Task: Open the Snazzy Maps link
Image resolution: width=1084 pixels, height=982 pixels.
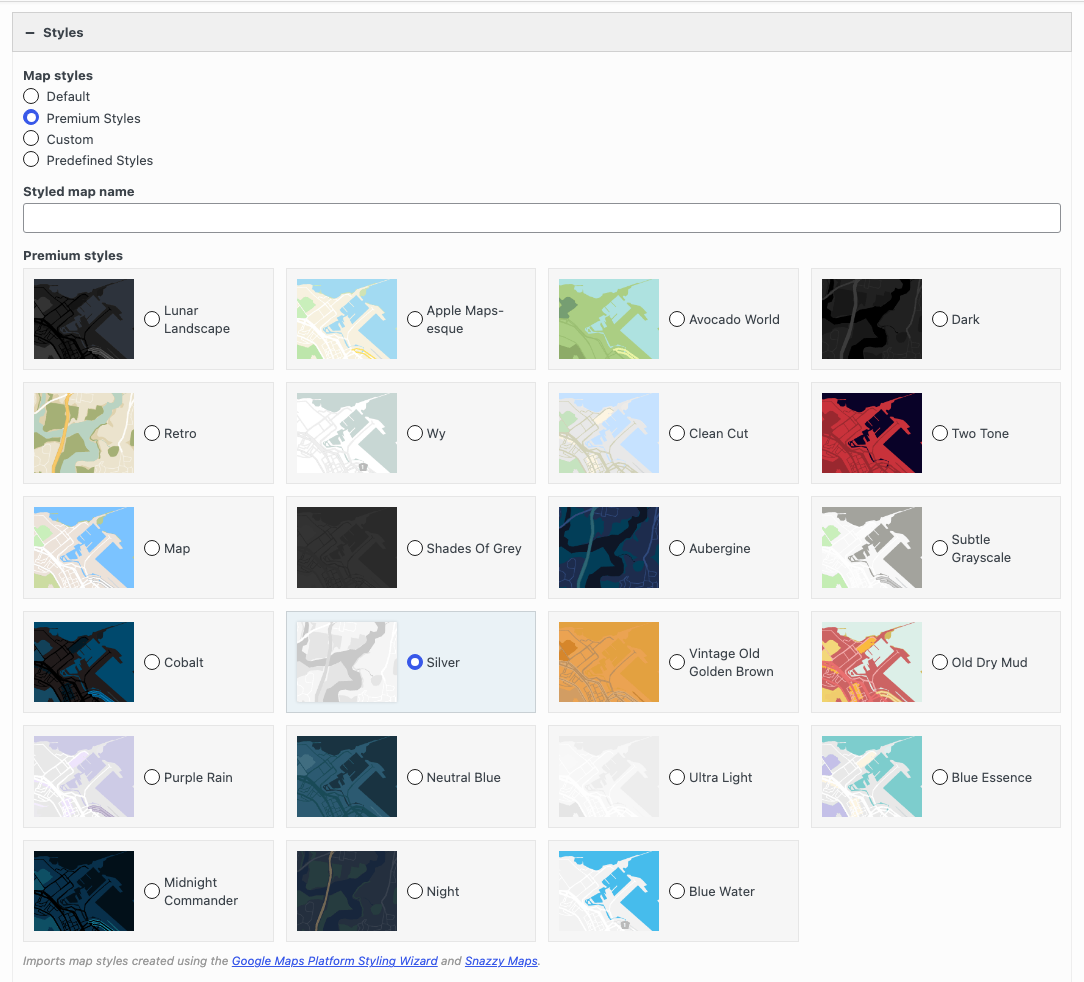Action: [501, 961]
